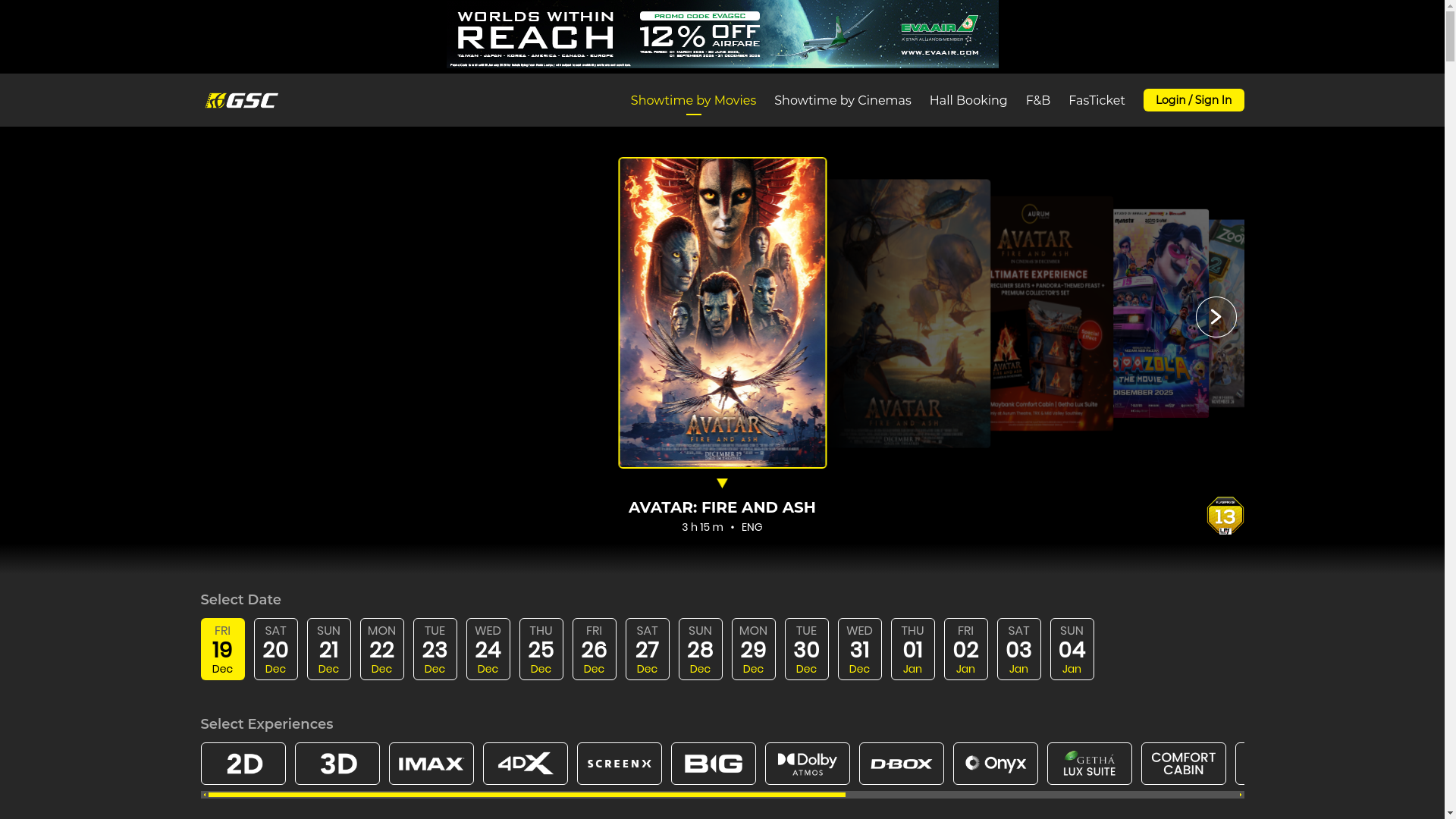Click the GSC logo
The height and width of the screenshot is (819, 1456).
point(241,100)
